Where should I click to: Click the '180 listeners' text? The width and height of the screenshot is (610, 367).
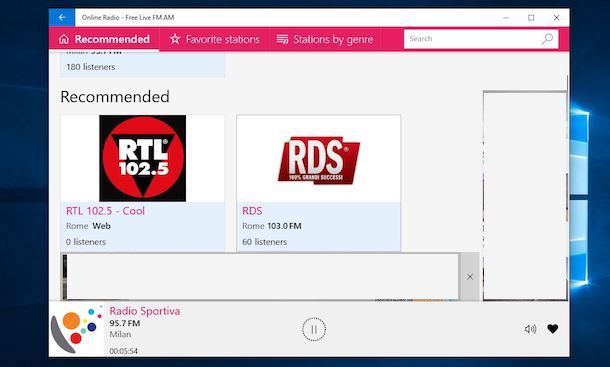(x=91, y=67)
